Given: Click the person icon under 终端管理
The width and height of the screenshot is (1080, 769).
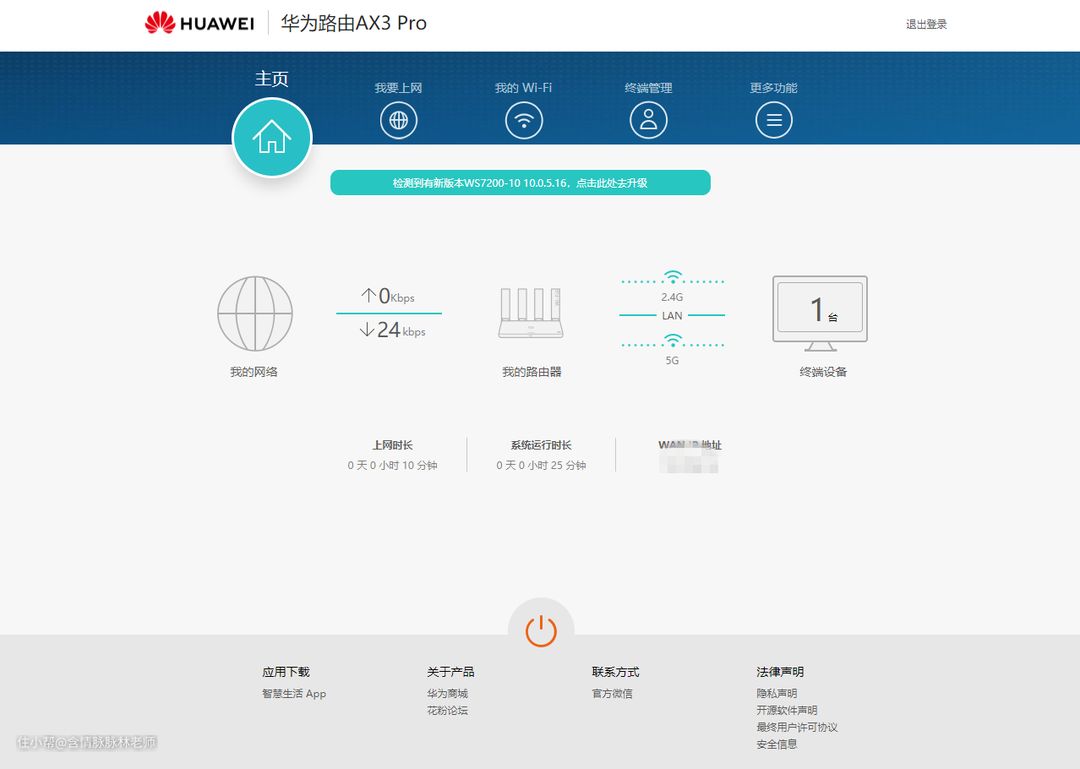Looking at the screenshot, I should (x=648, y=120).
